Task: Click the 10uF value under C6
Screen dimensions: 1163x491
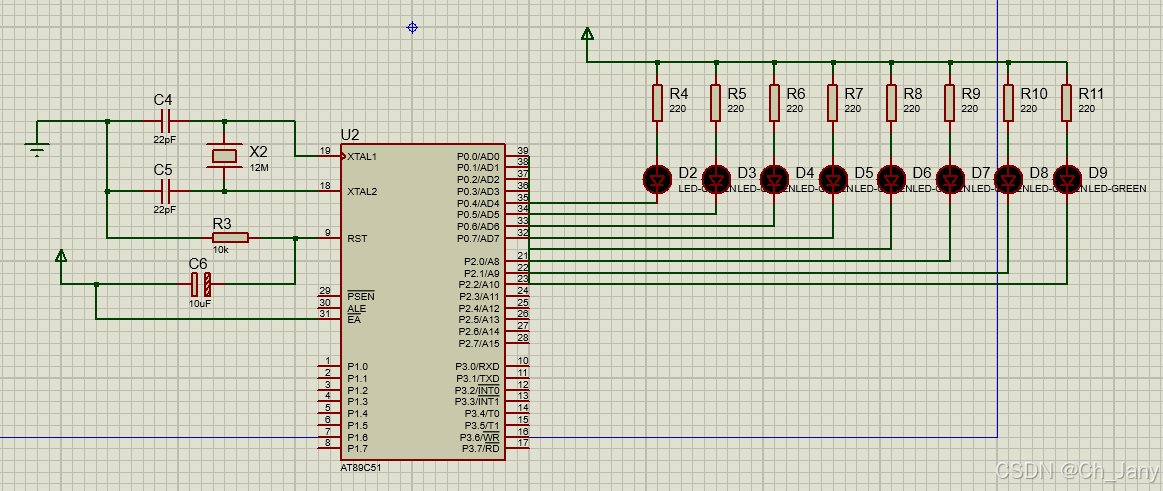Action: (x=200, y=303)
